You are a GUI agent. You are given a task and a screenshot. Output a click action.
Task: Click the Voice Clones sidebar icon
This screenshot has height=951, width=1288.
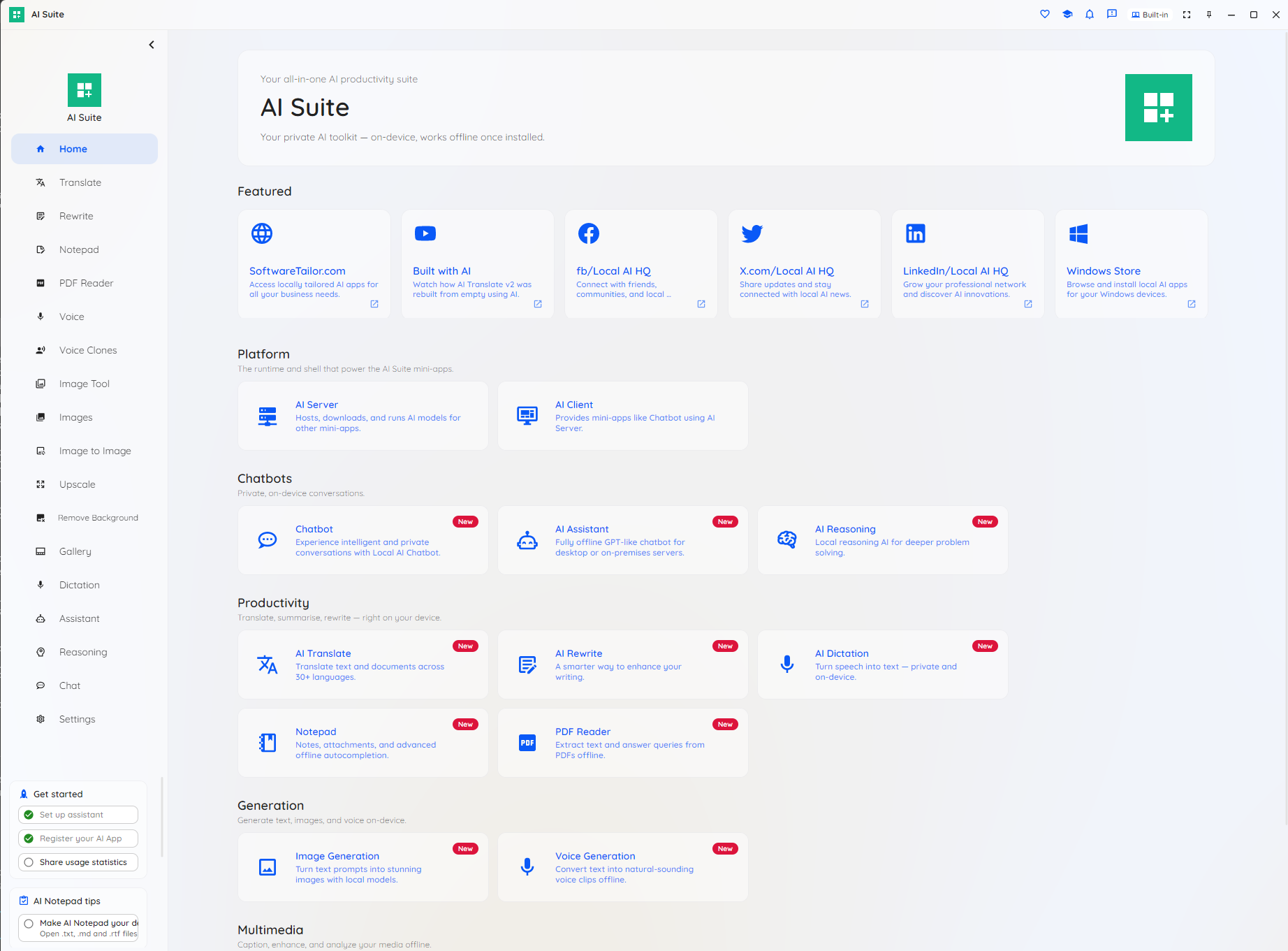41,350
